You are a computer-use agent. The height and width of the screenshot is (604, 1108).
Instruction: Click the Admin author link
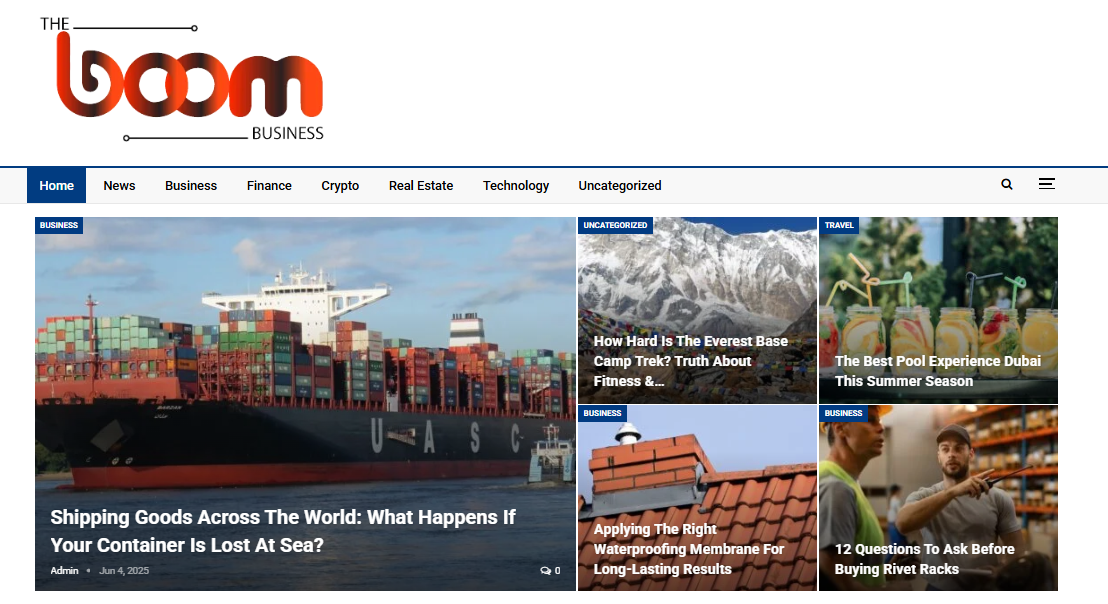coord(64,571)
